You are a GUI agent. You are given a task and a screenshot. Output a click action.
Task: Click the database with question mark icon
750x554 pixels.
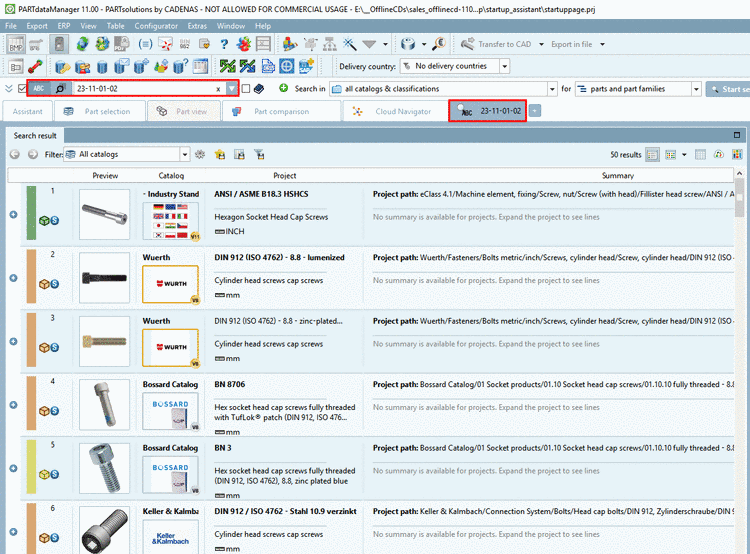[x=180, y=66]
